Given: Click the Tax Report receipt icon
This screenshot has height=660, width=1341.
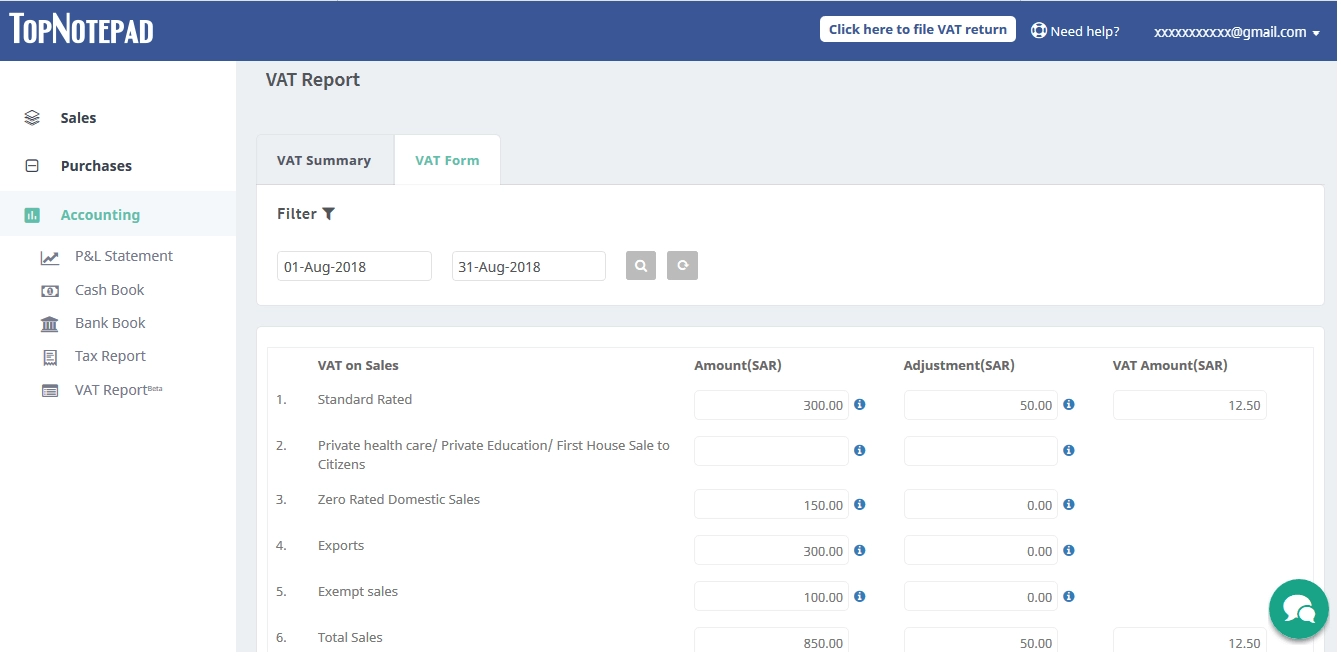Looking at the screenshot, I should point(50,356).
